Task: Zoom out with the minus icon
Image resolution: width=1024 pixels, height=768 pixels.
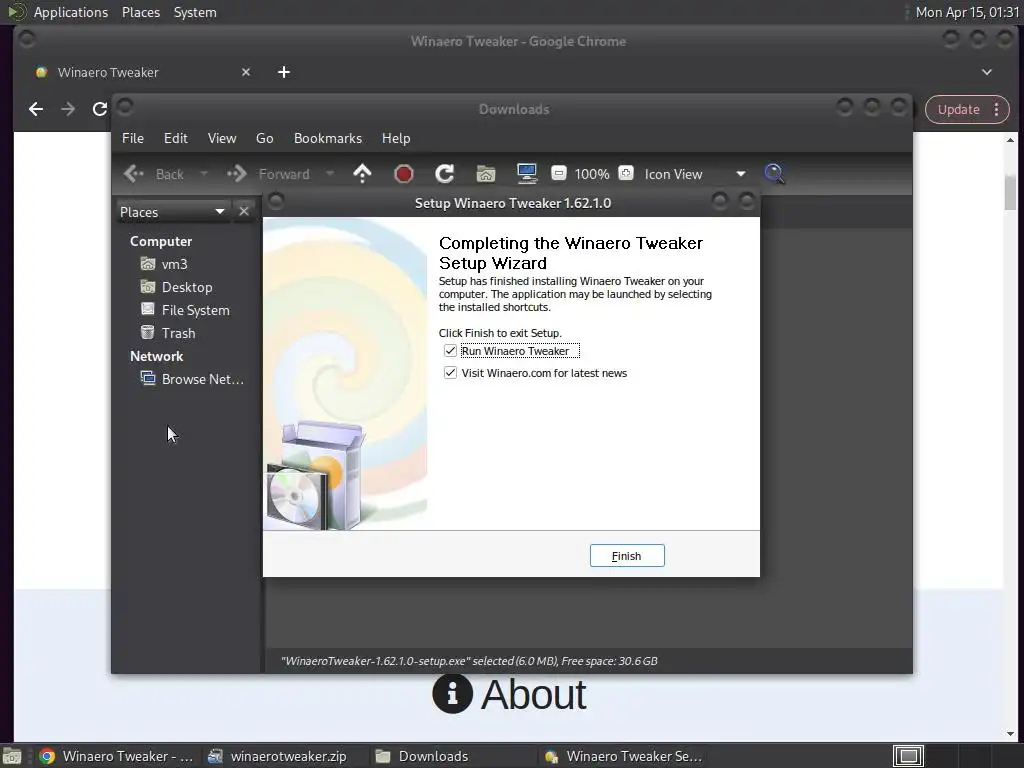Action: click(558, 173)
